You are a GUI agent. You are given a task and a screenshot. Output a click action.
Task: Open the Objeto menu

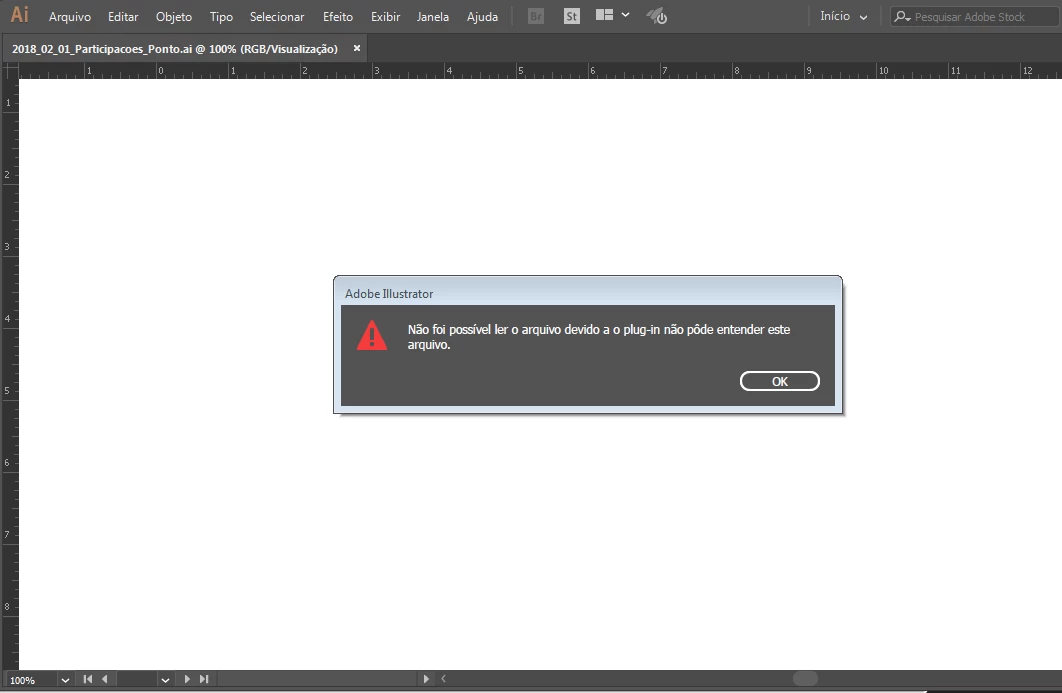click(173, 17)
